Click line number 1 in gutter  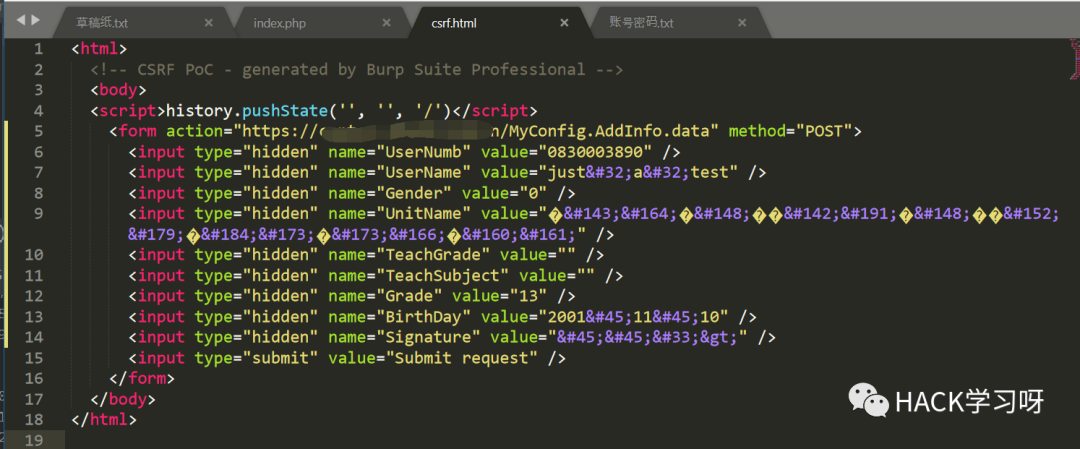pos(38,49)
